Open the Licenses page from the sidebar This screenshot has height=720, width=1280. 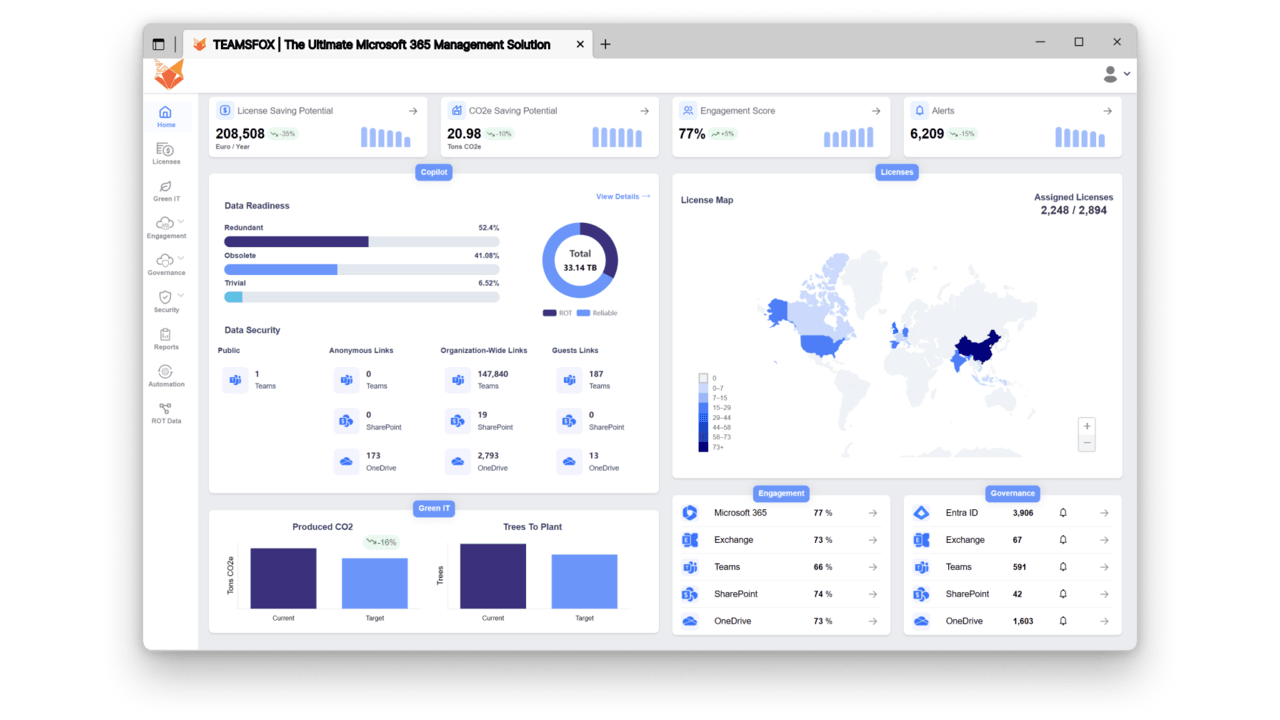[166, 153]
